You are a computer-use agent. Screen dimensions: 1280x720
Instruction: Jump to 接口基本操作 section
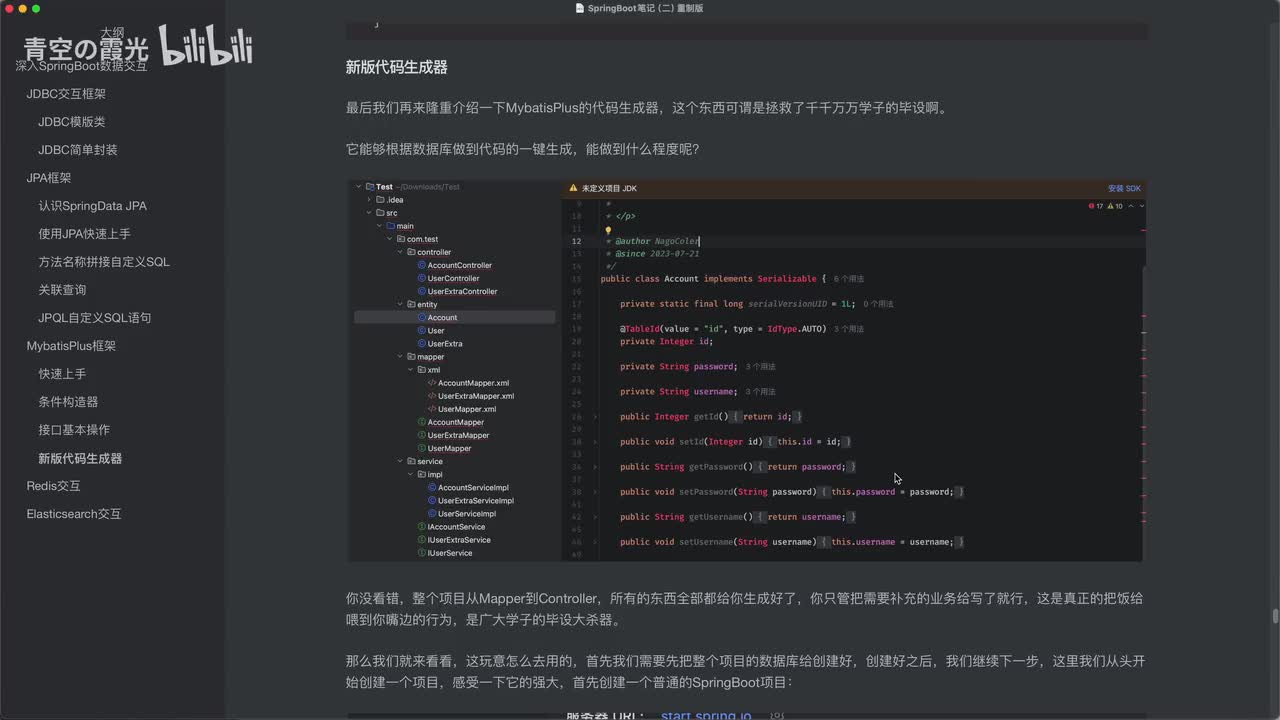[x=74, y=430]
